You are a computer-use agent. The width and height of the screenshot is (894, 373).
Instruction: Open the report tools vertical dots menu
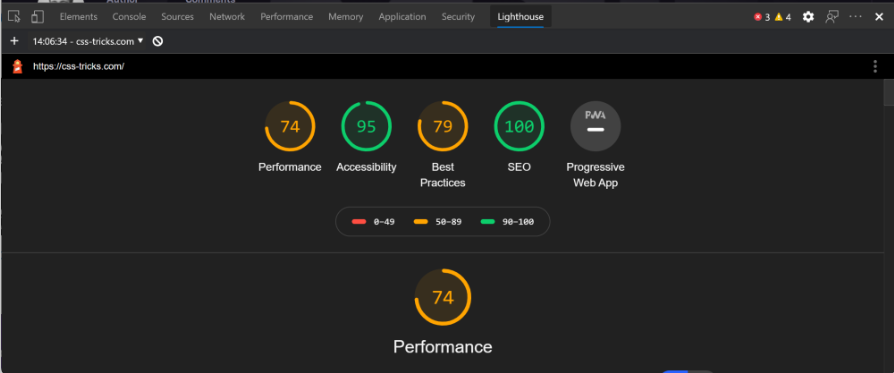(875, 67)
